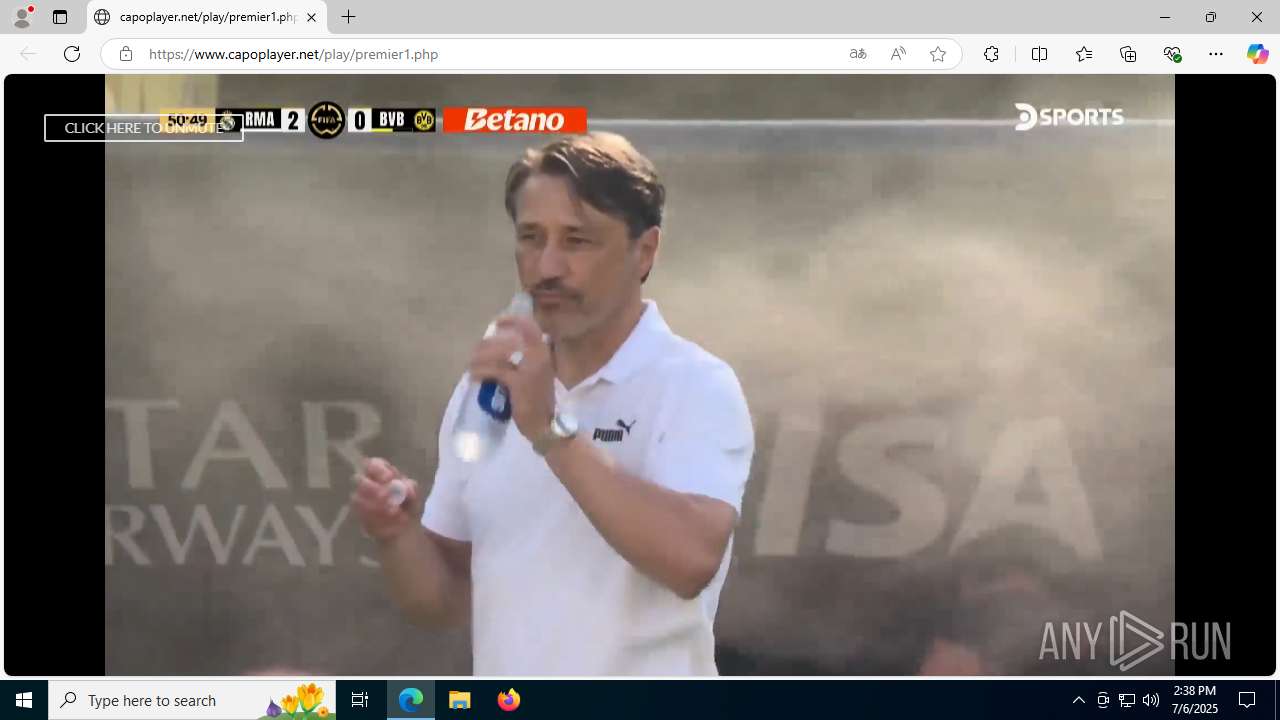Open the translate page icon
1280x720 pixels.
pos(858,54)
